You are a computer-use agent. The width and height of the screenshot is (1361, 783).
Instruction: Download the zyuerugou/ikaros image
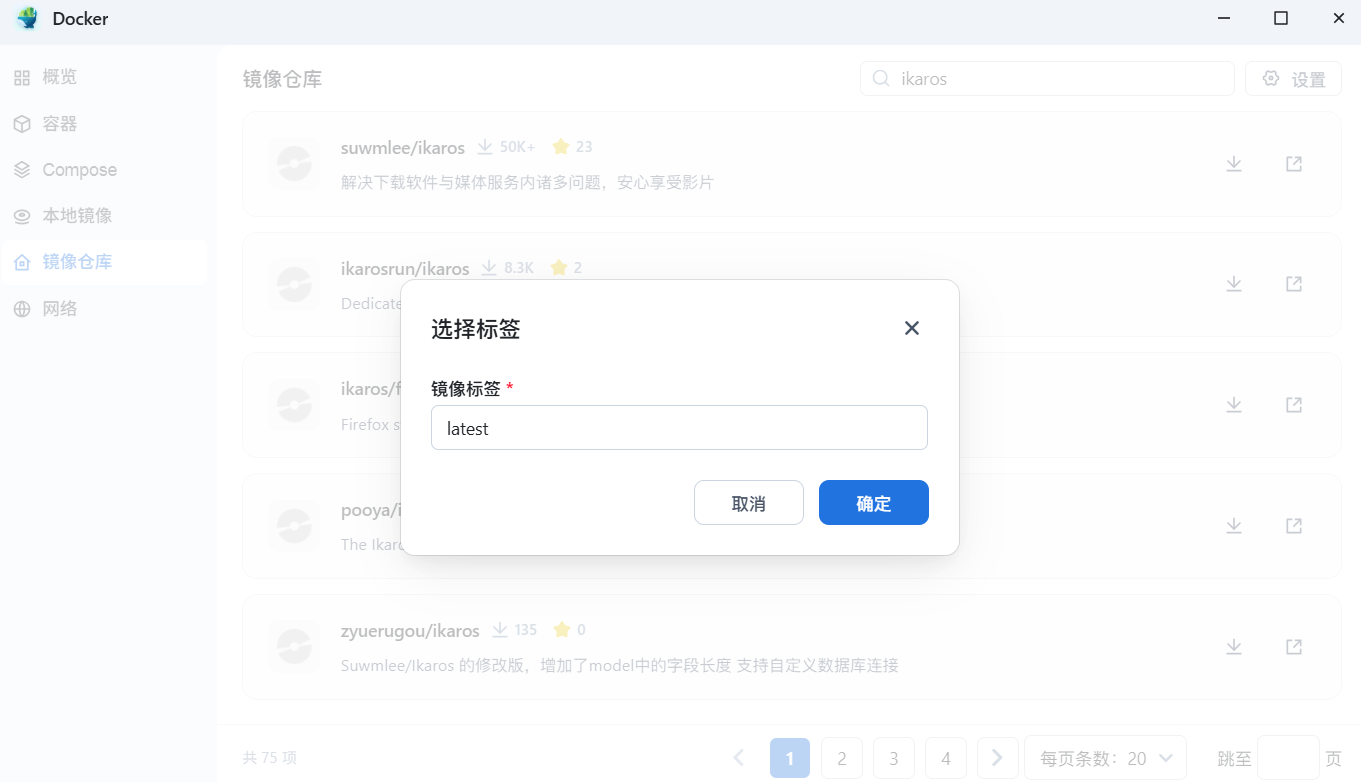1234,647
